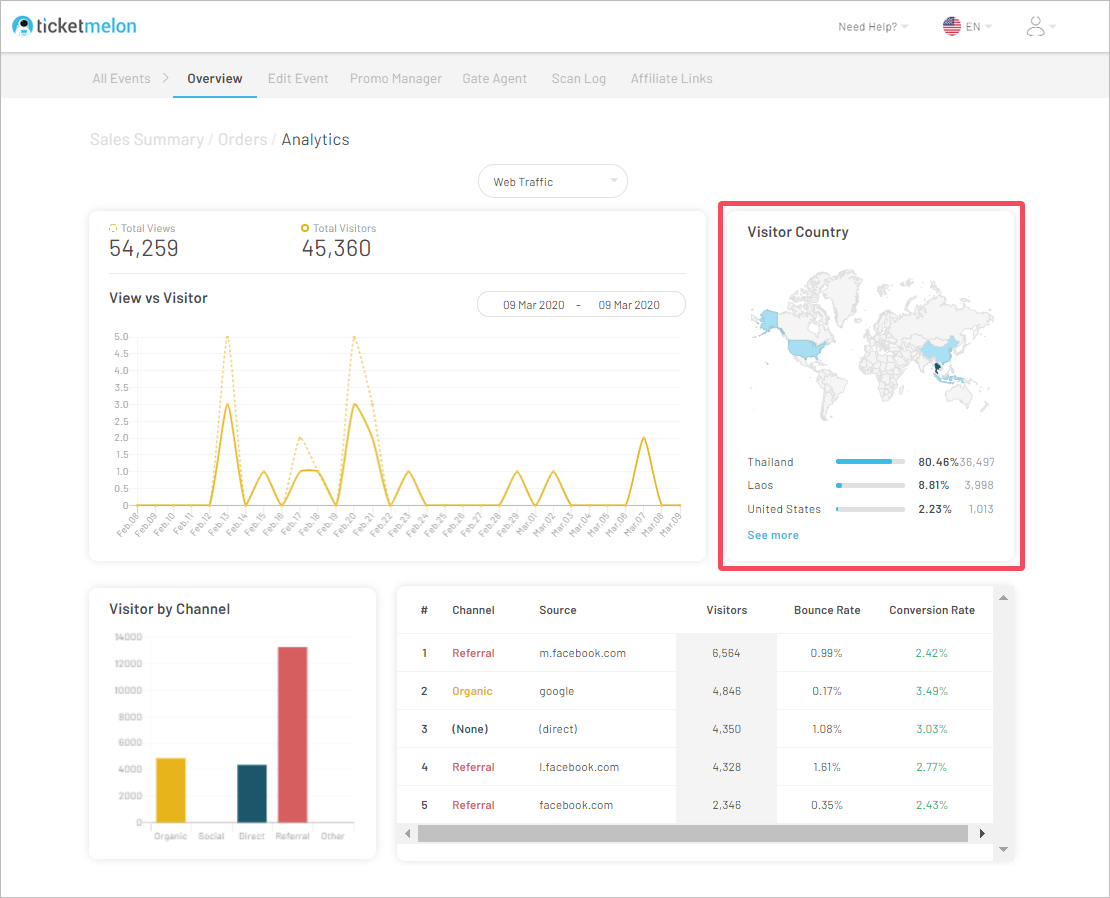Click the 1.61% bounce rate value
The height and width of the screenshot is (898, 1110).
pyautogui.click(x=827, y=767)
